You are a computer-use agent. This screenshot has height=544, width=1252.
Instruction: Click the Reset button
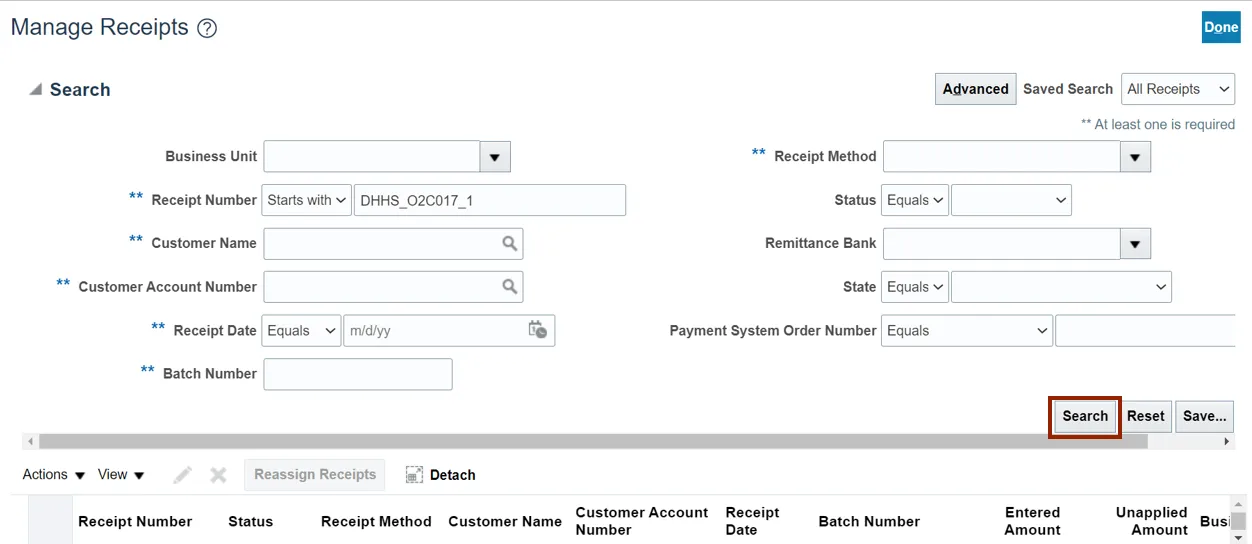tap(1145, 416)
